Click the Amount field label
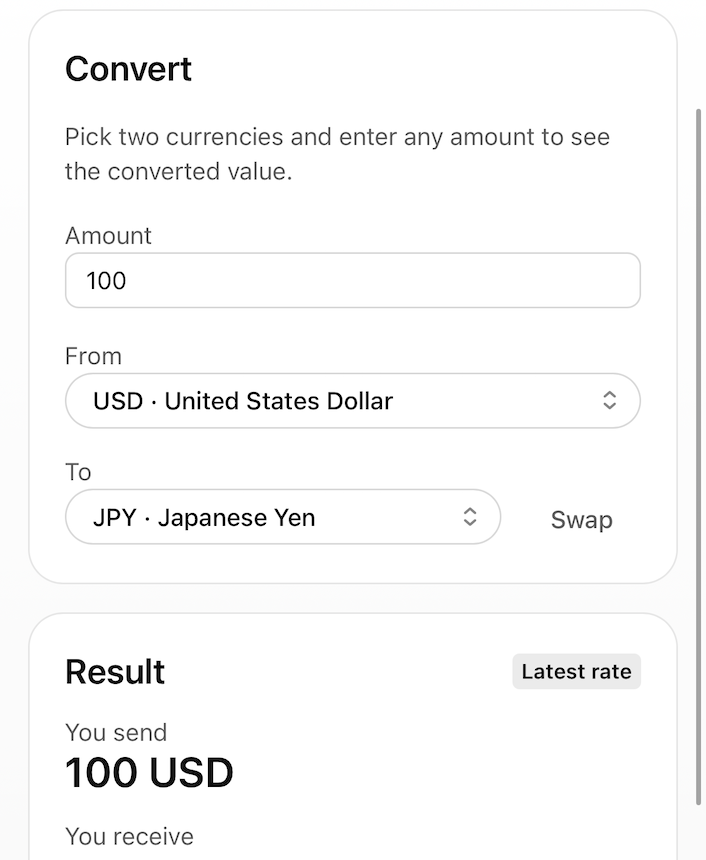Viewport: 706px width, 860px height. tap(108, 236)
